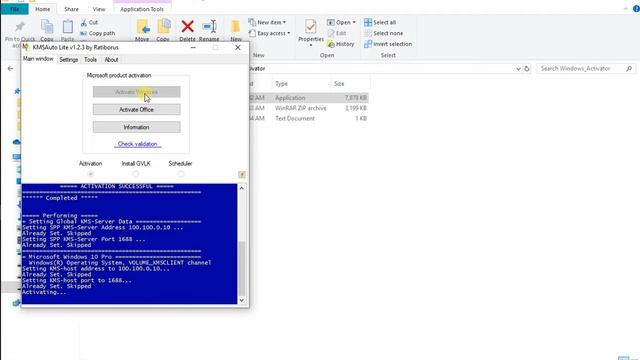Click Select all in the ribbon

[380, 22]
